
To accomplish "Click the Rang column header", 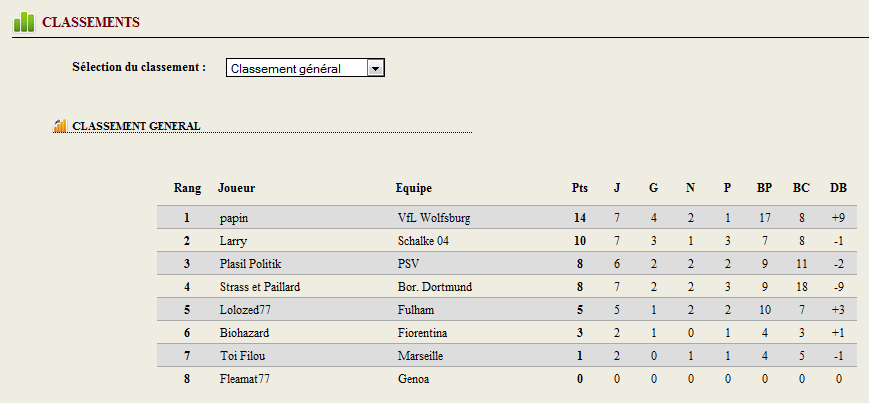I will (x=187, y=188).
